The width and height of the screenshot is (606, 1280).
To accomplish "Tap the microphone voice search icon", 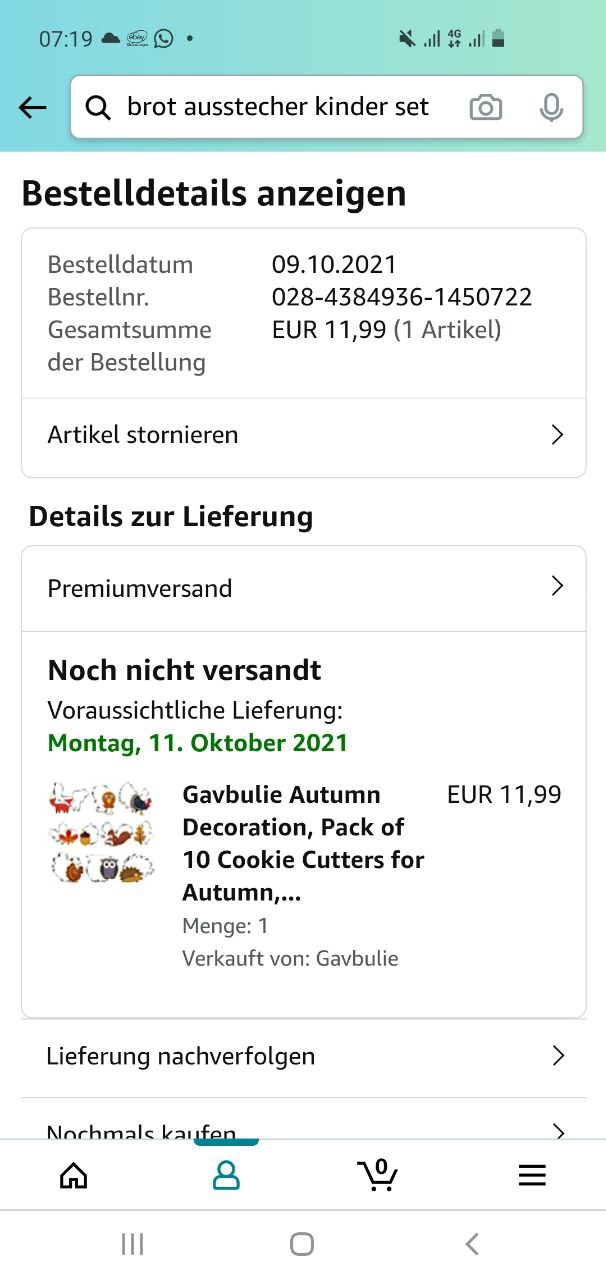I will pos(551,108).
